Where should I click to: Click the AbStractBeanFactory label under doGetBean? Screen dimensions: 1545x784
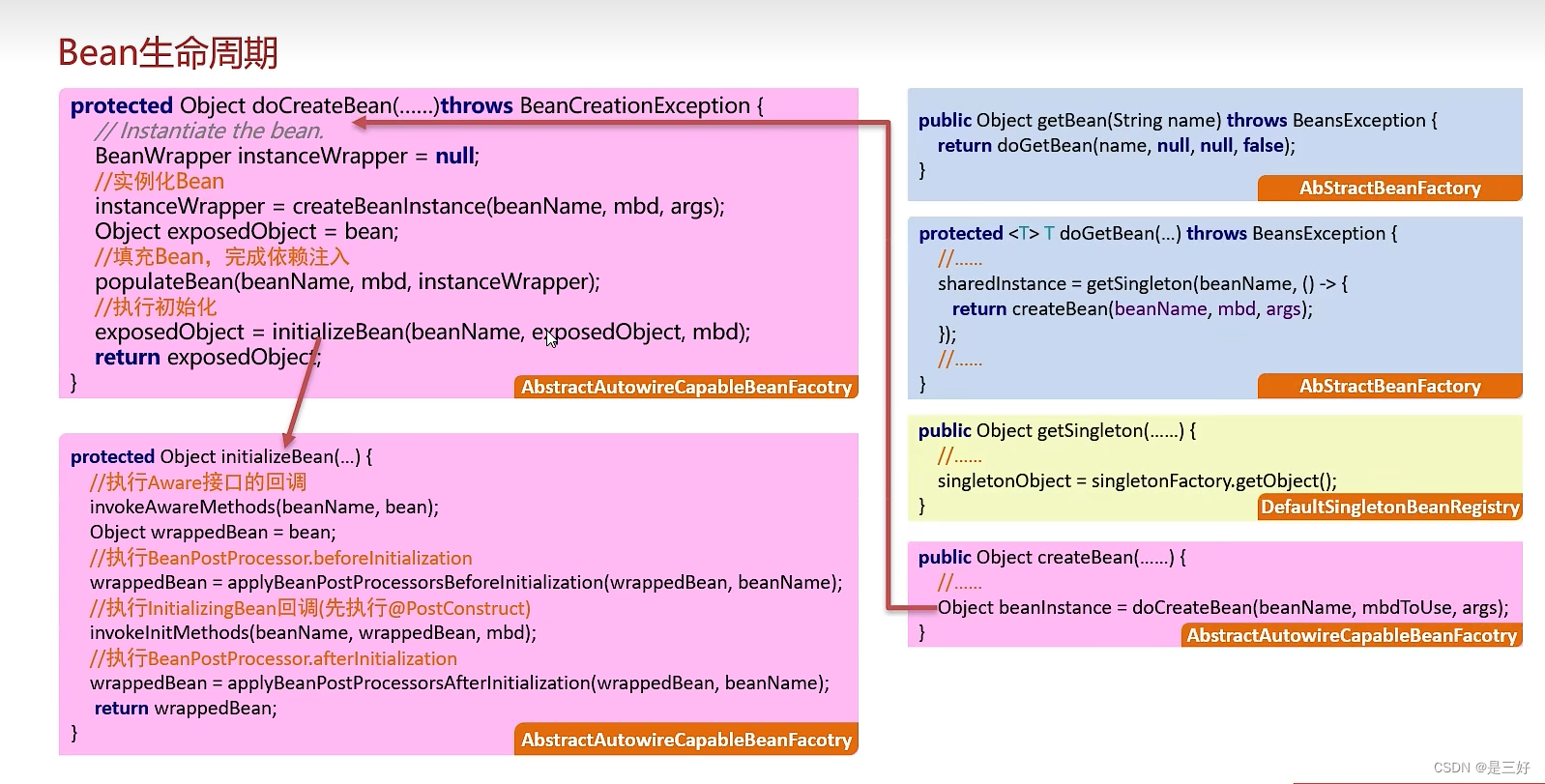click(x=1390, y=386)
